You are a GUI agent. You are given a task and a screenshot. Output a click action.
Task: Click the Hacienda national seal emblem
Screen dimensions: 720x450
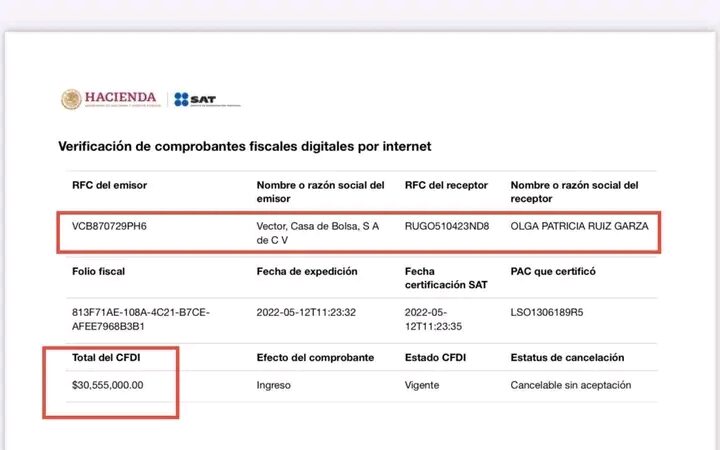71,99
